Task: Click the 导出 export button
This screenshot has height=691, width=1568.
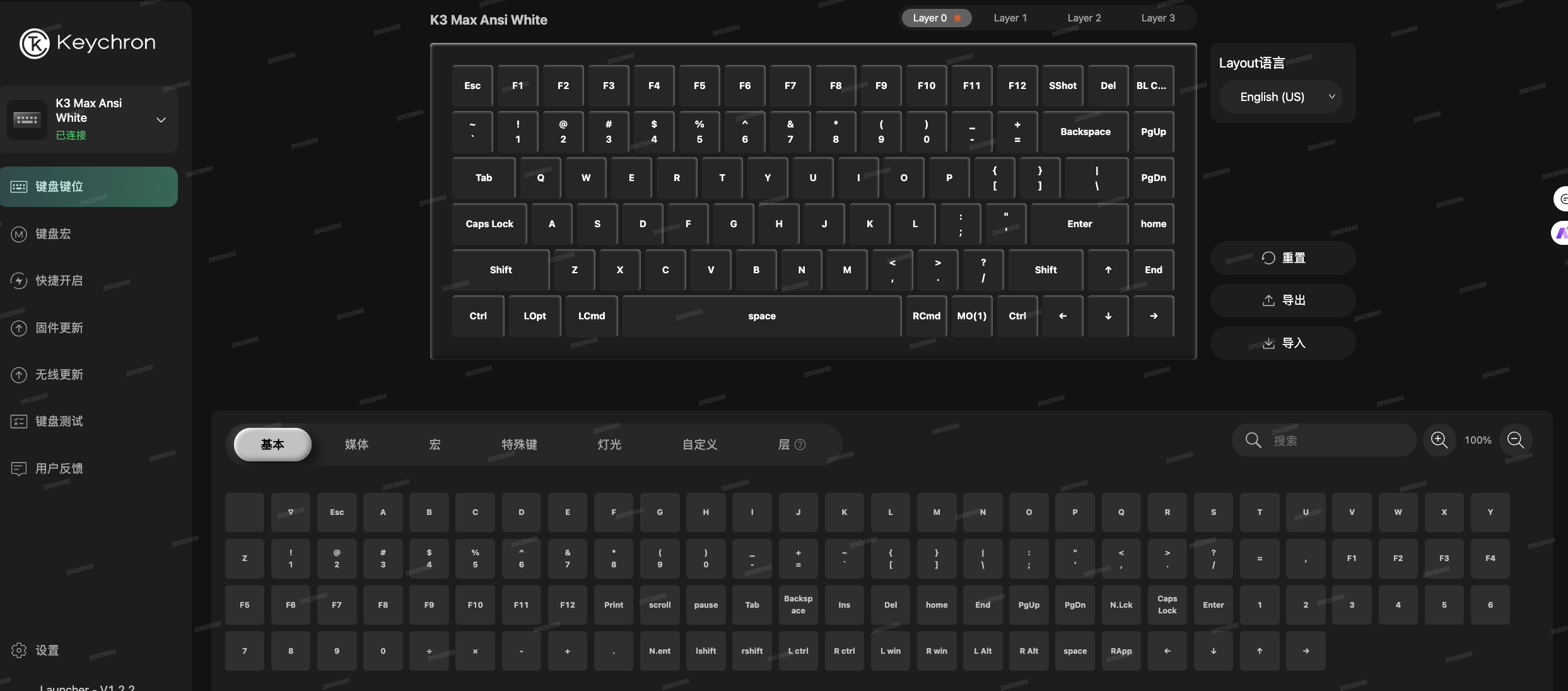Action: tap(1283, 300)
